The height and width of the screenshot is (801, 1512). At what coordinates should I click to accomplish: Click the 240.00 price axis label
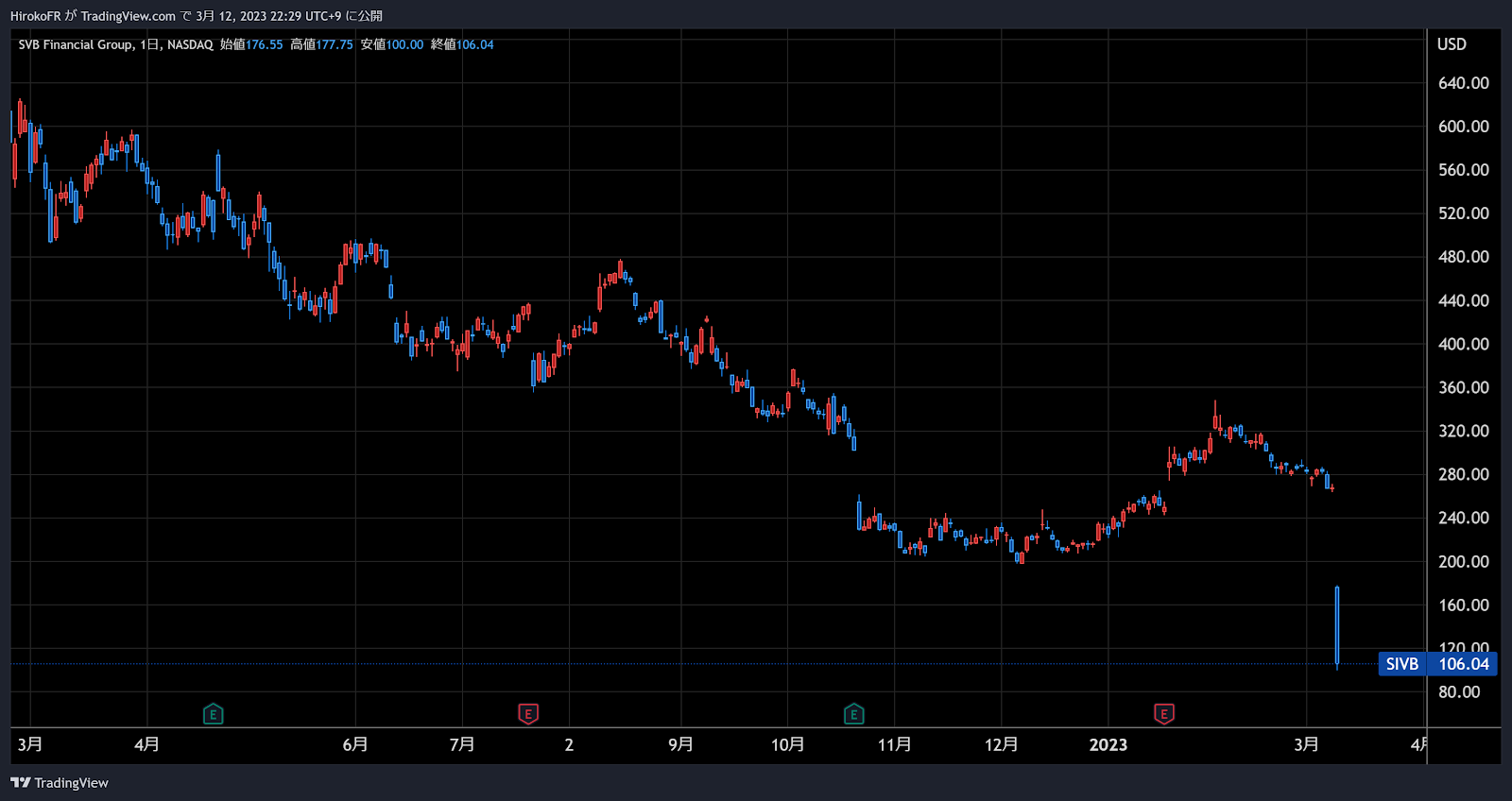tap(1464, 518)
